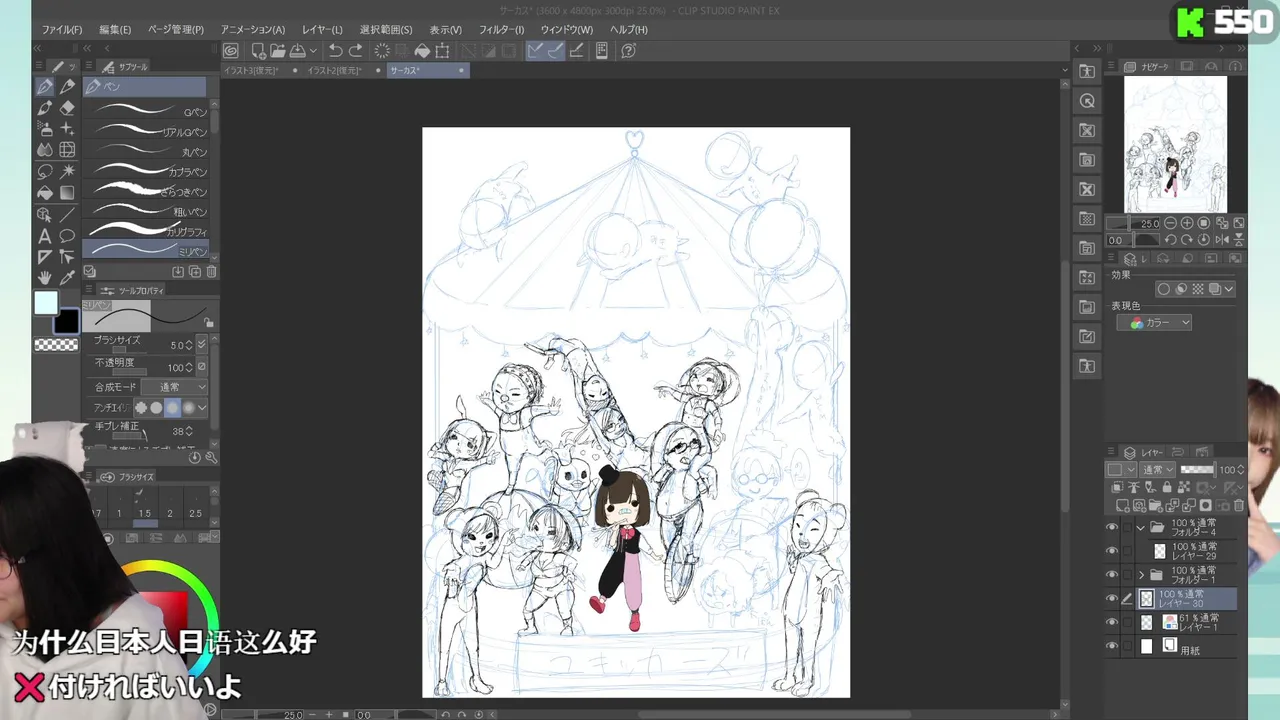Tick the lock box beside フォルダー 4
The height and width of the screenshot is (720, 1280).
pos(1127,527)
